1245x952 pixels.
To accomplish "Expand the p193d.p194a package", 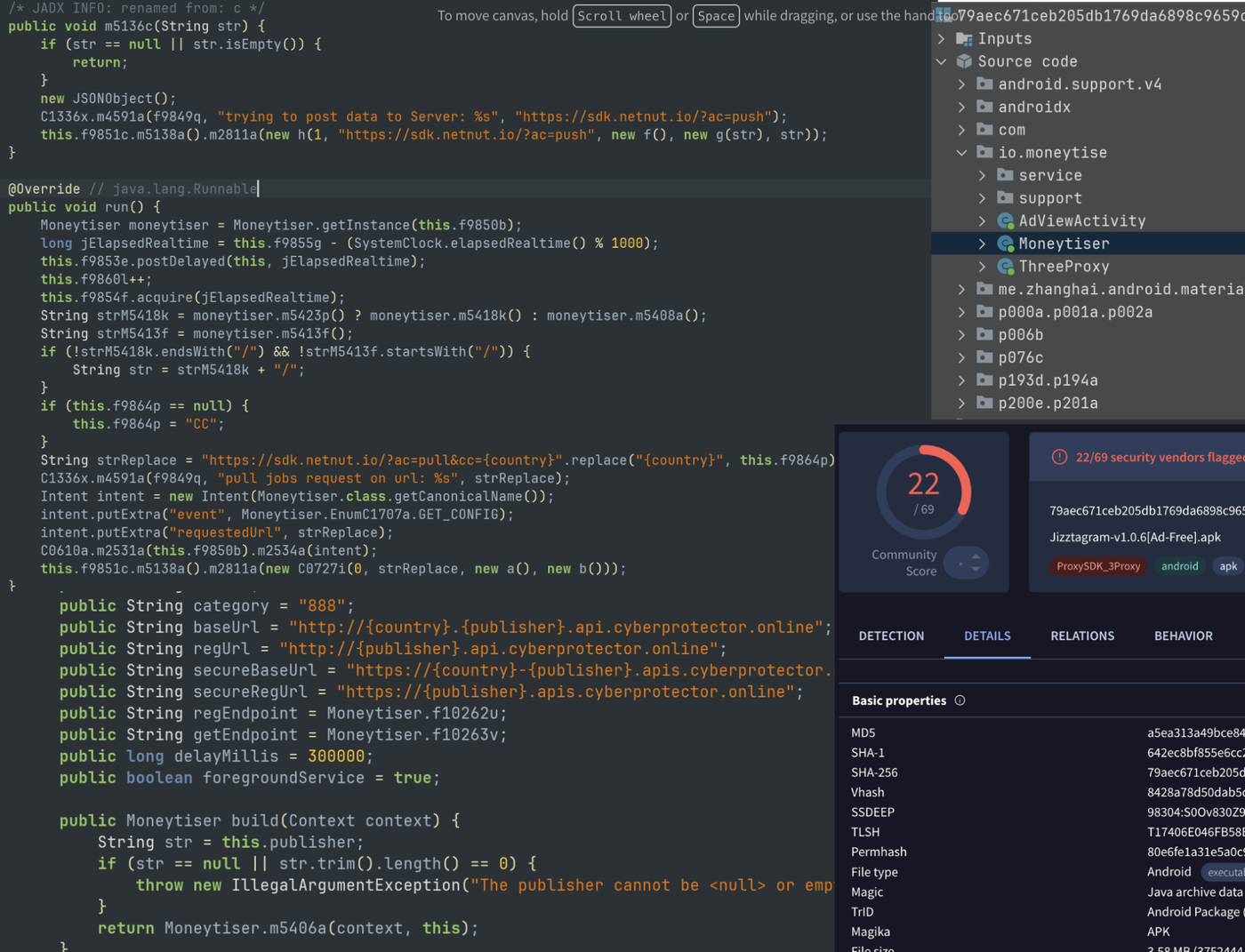I will tap(962, 380).
